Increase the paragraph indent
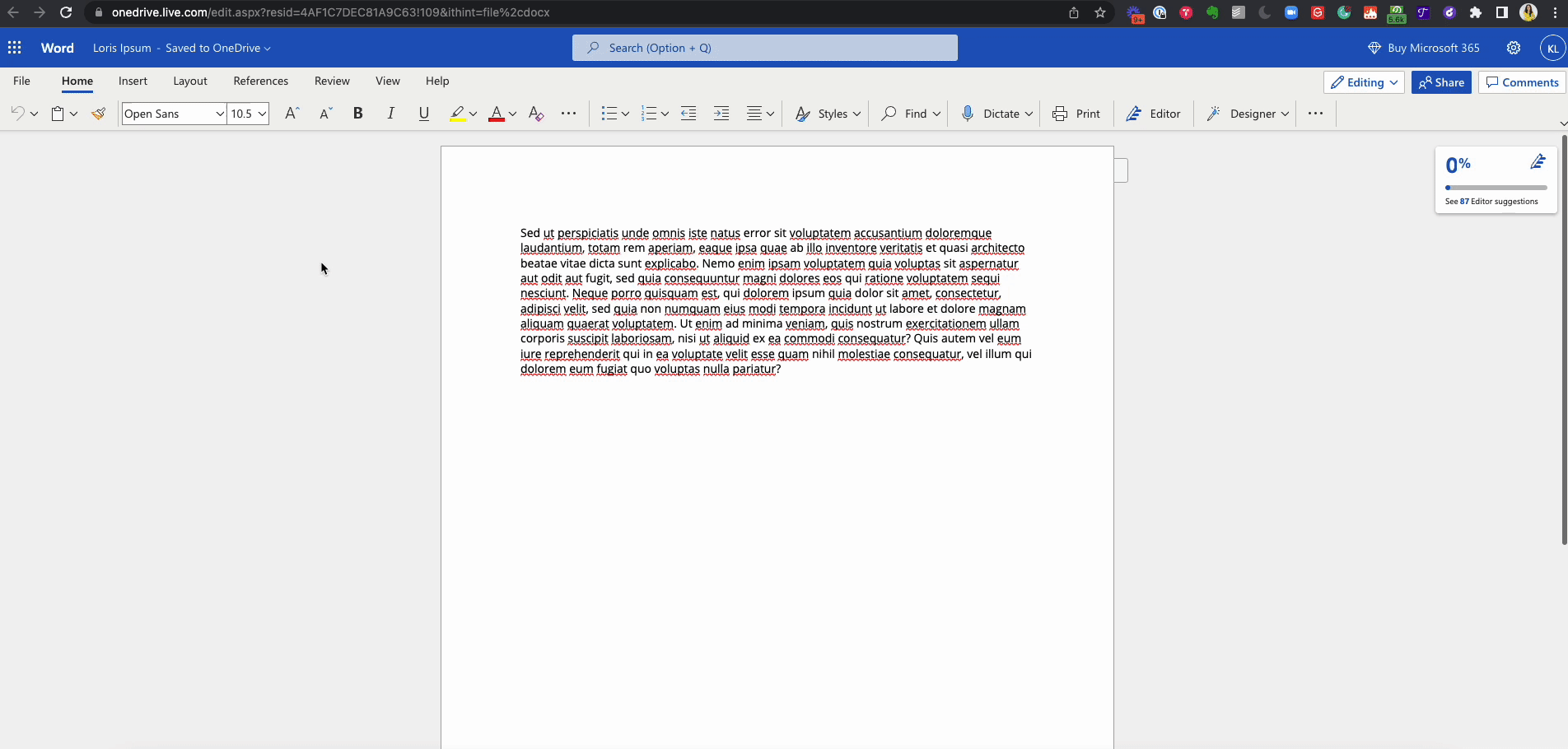 [721, 114]
